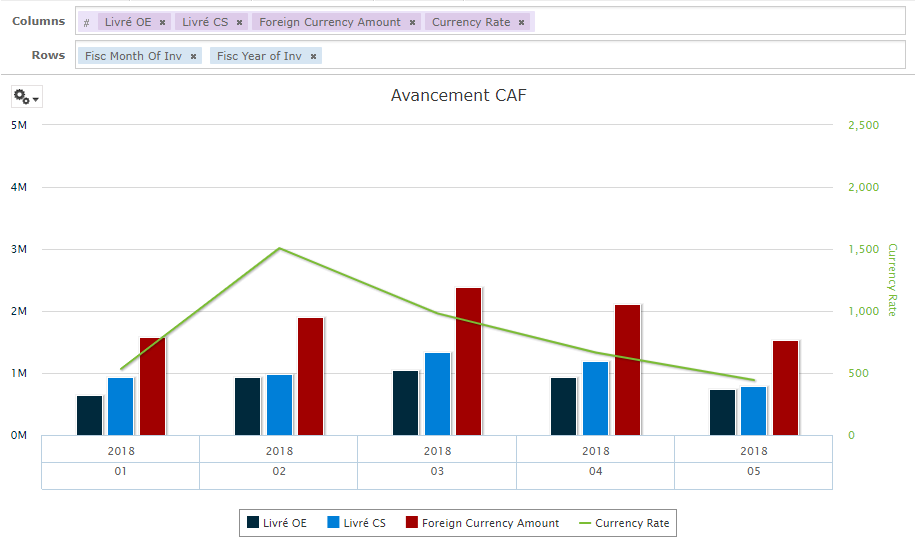Click the 04 month axis label
The width and height of the screenshot is (915, 542).
tap(595, 471)
